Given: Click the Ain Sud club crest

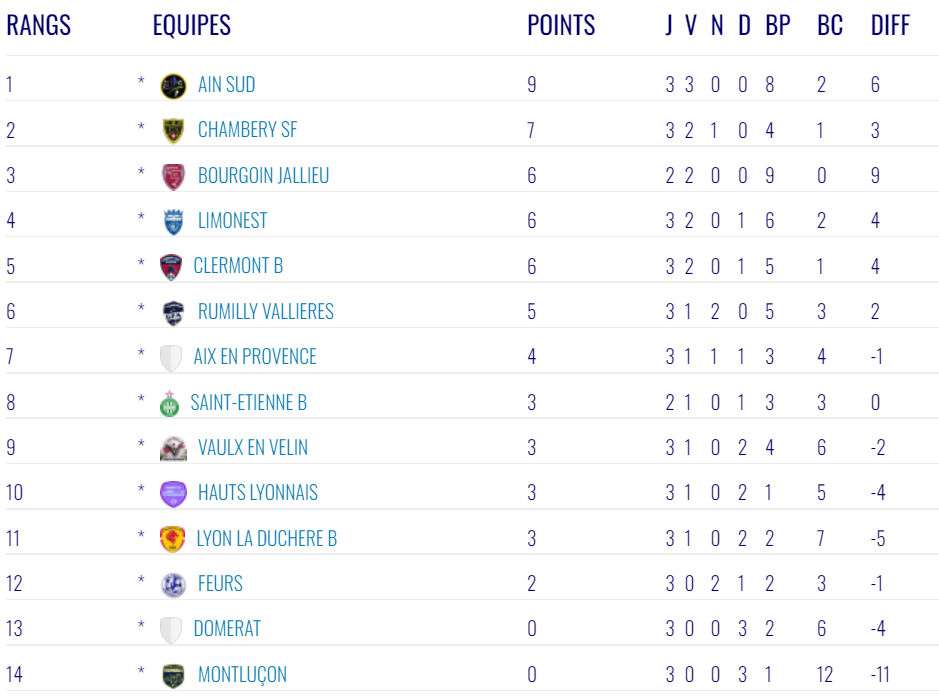Looking at the screenshot, I should [x=173, y=86].
